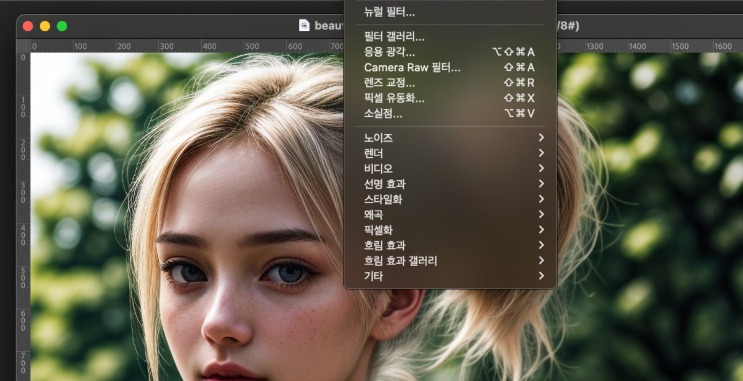Expand the 노이즈 submenu
This screenshot has height=381, width=743.
450,138
